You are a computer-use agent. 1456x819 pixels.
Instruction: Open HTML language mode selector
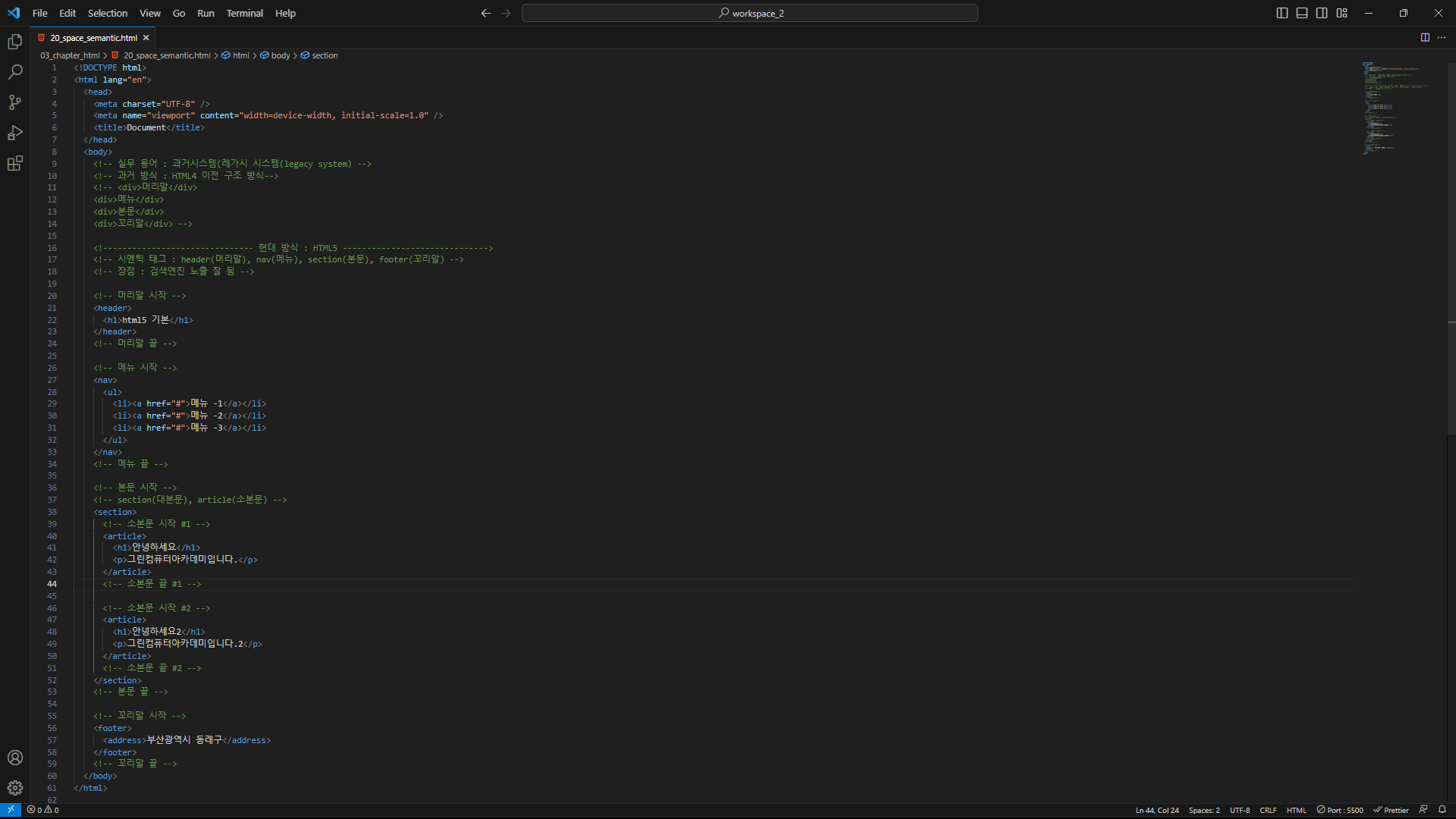click(1296, 810)
